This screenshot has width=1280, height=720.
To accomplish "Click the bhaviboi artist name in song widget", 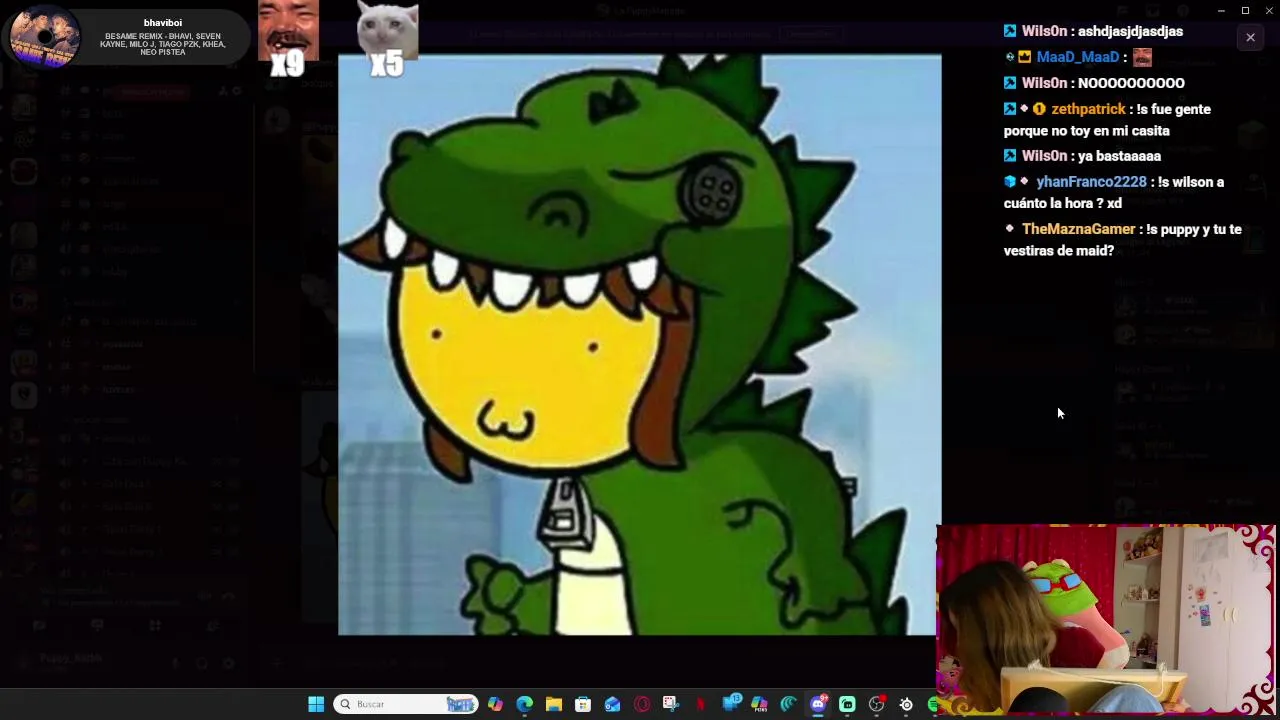I will click(163, 23).
